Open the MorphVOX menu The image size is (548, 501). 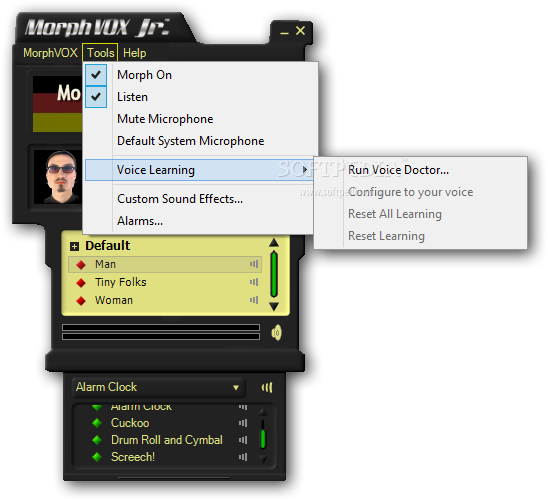50,53
